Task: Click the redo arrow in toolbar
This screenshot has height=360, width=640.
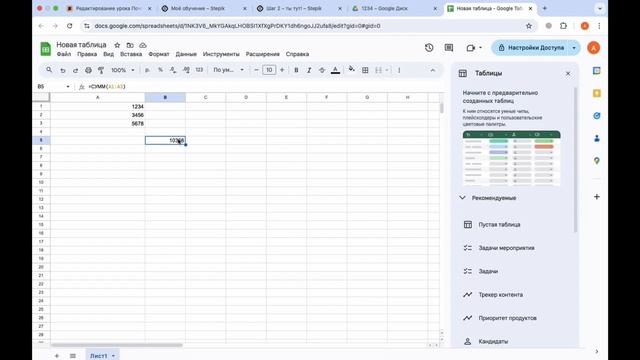Action: (x=76, y=70)
